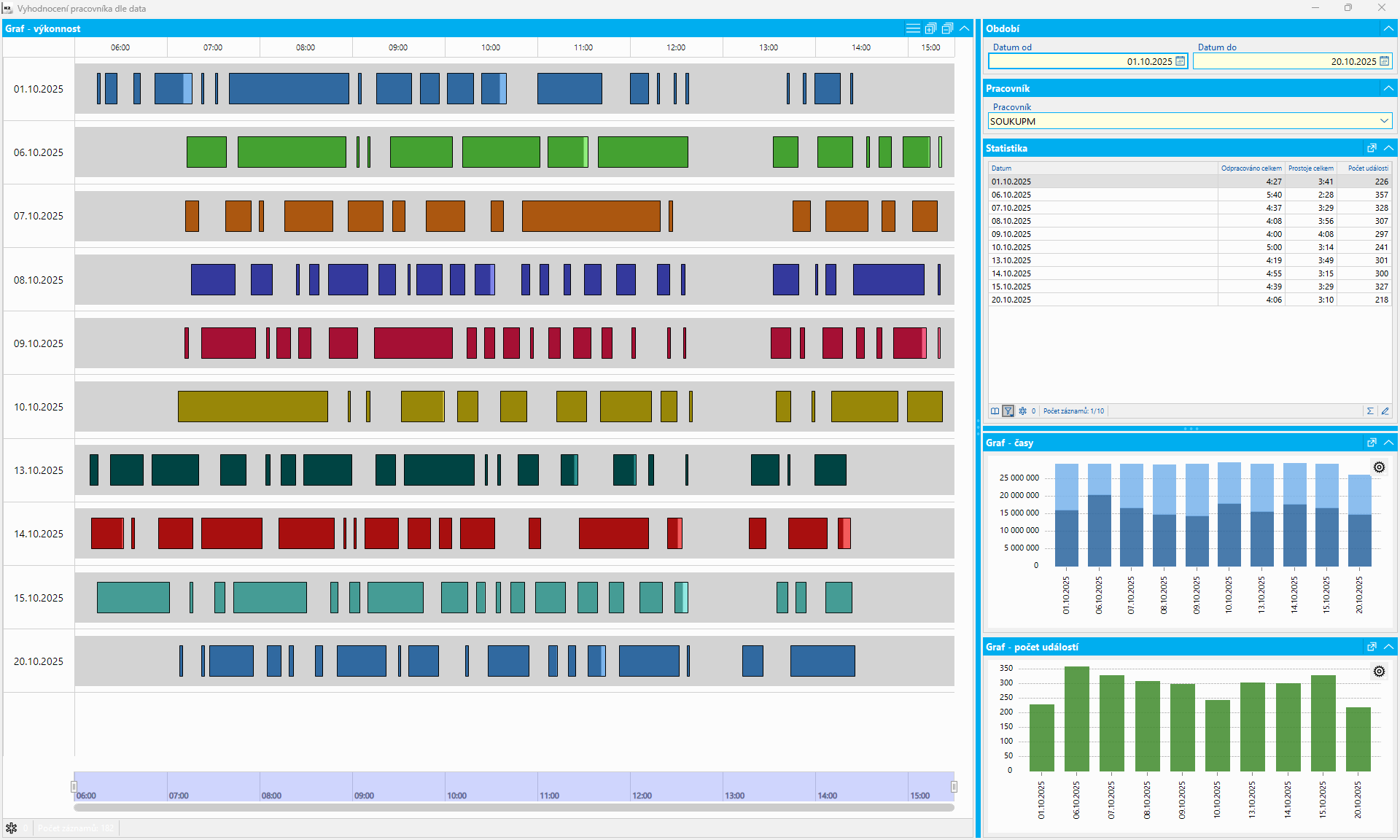The height and width of the screenshot is (840, 1400).
Task: Sort by the Odpracováno celkem column header
Action: coord(1251,168)
